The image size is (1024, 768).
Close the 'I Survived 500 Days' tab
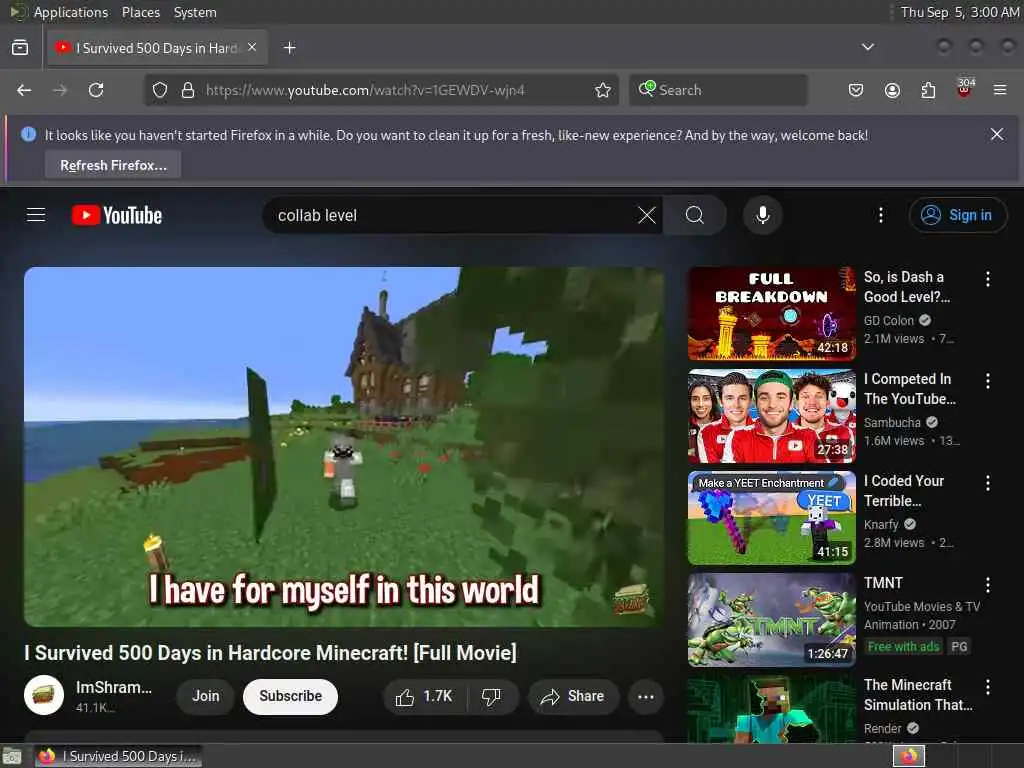click(x=252, y=47)
